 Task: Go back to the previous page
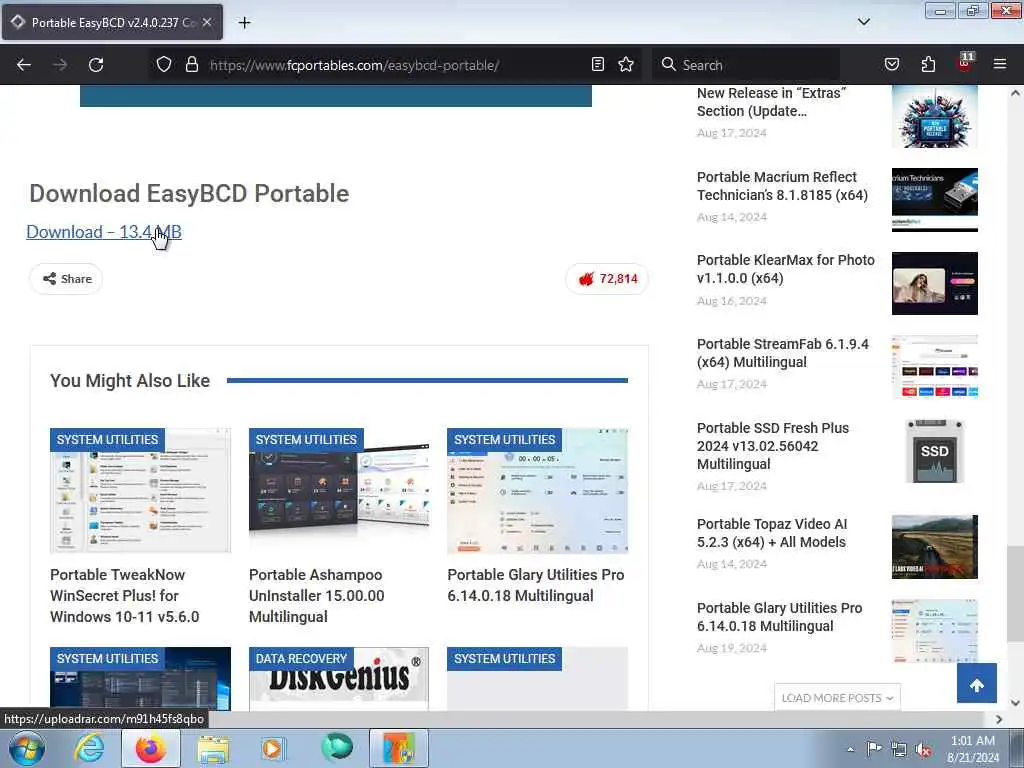[x=24, y=65]
